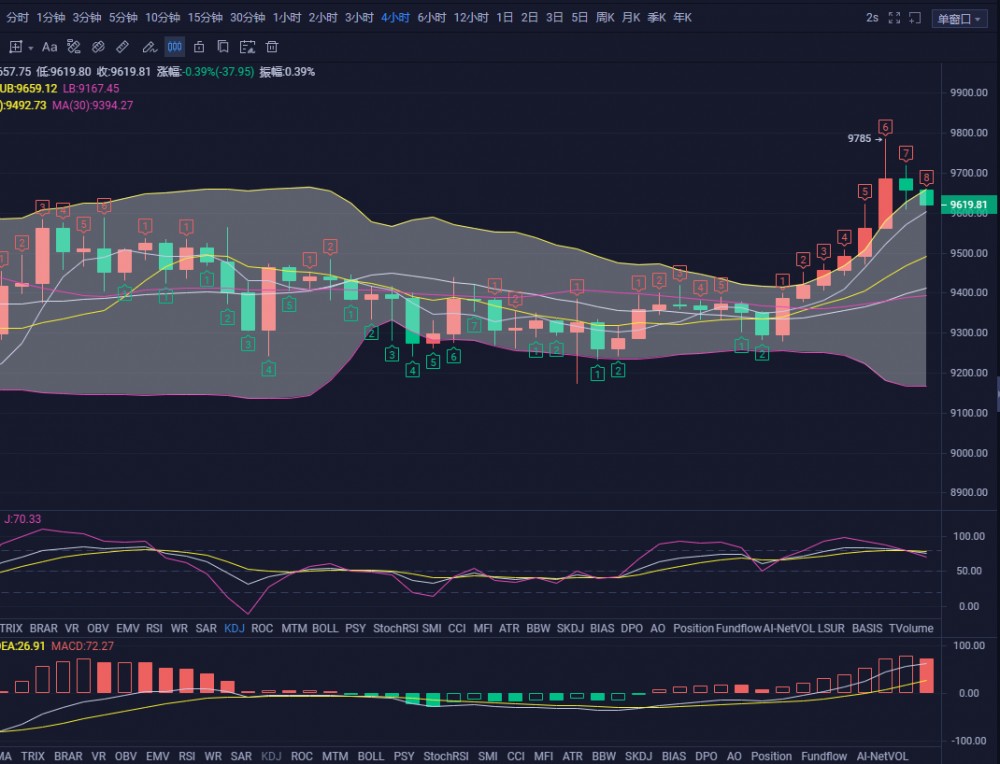Expand the arrow next to crosshair tool
This screenshot has width=1000, height=764.
click(30, 48)
